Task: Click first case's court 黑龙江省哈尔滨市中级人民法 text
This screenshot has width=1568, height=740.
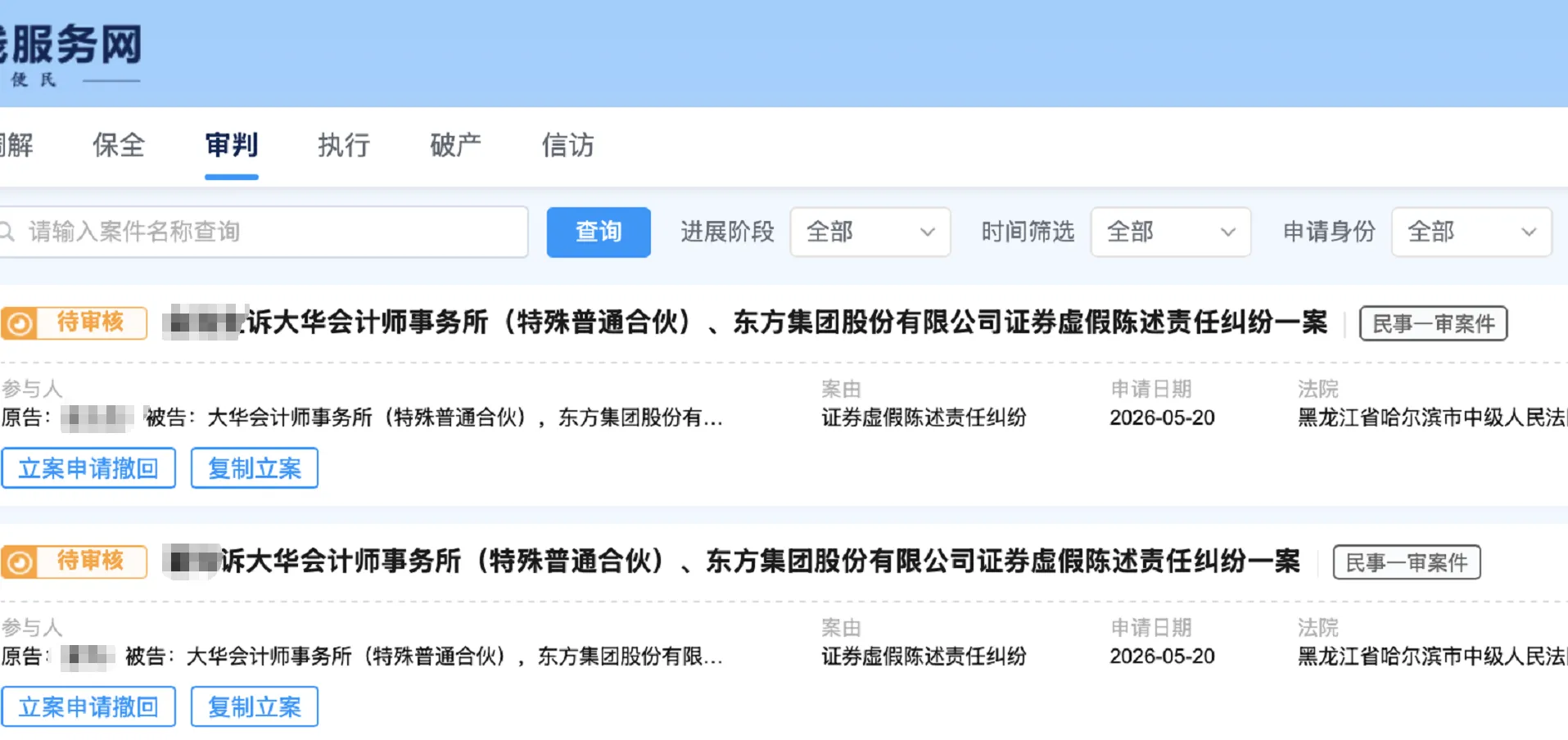Action: point(1432,417)
